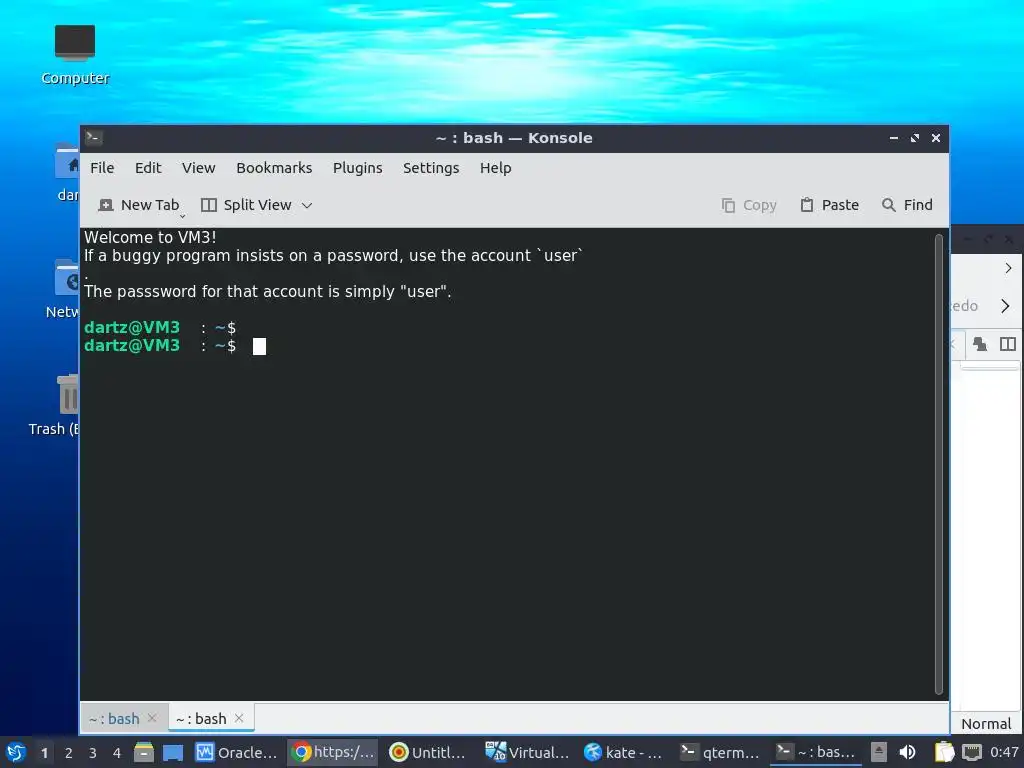The width and height of the screenshot is (1024, 768).
Task: Click the 'Welcome to VM3!' text line
Action: (x=150, y=237)
